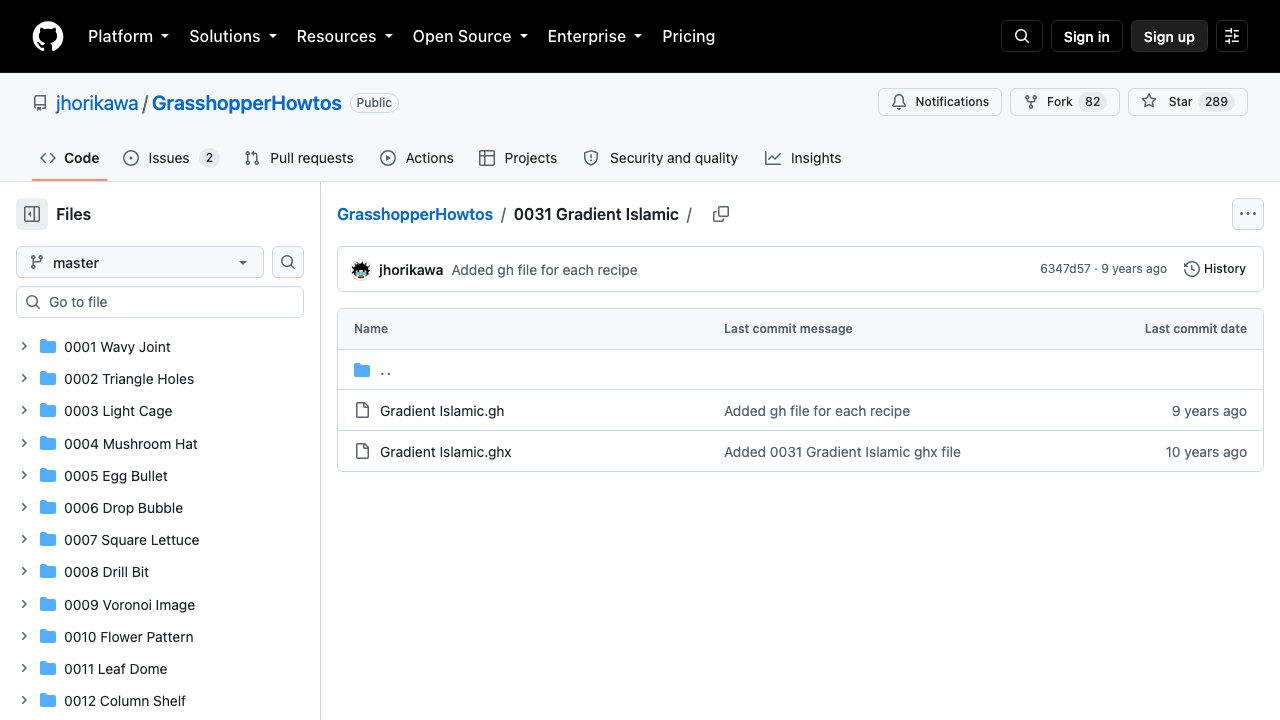1280x720 pixels.
Task: Open the Gradient Islamic.ghx file
Action: coord(446,451)
